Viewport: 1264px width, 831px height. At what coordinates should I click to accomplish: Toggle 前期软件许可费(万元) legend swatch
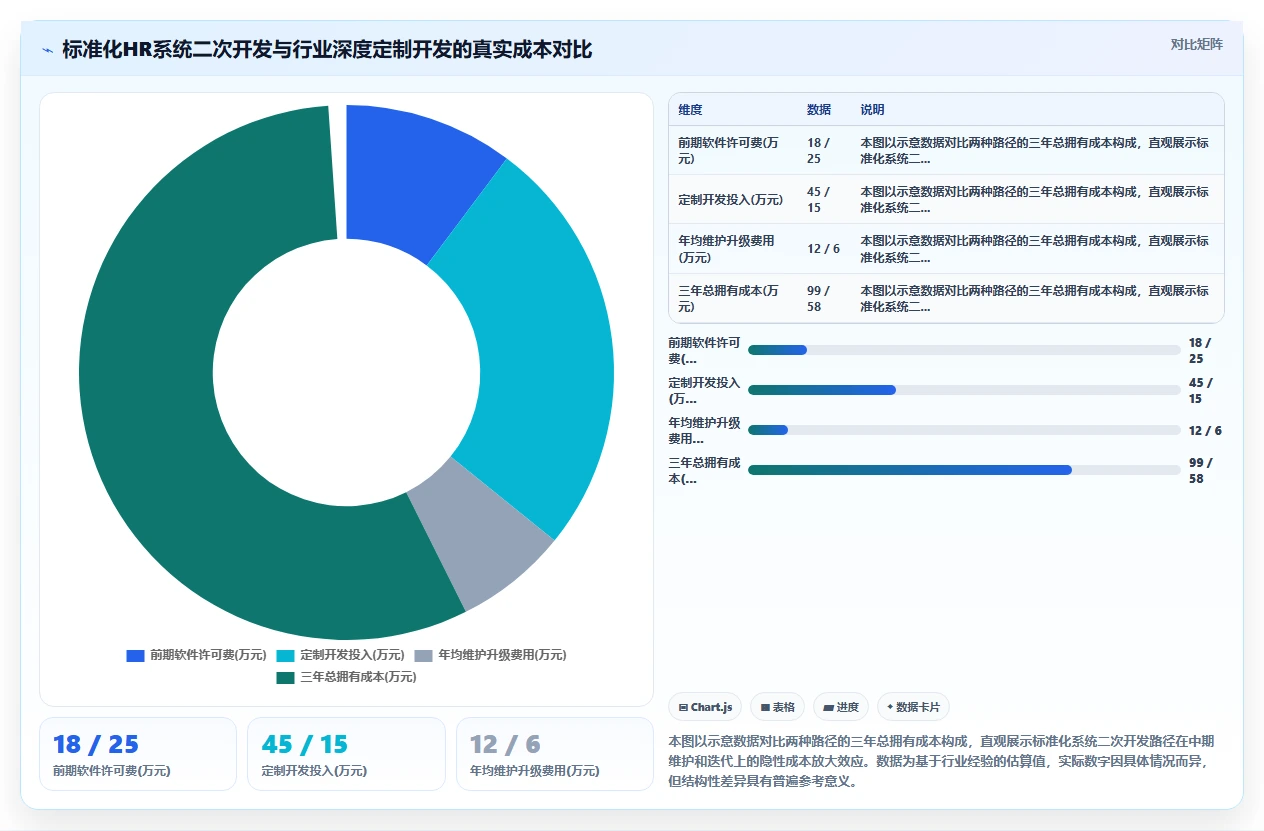135,656
